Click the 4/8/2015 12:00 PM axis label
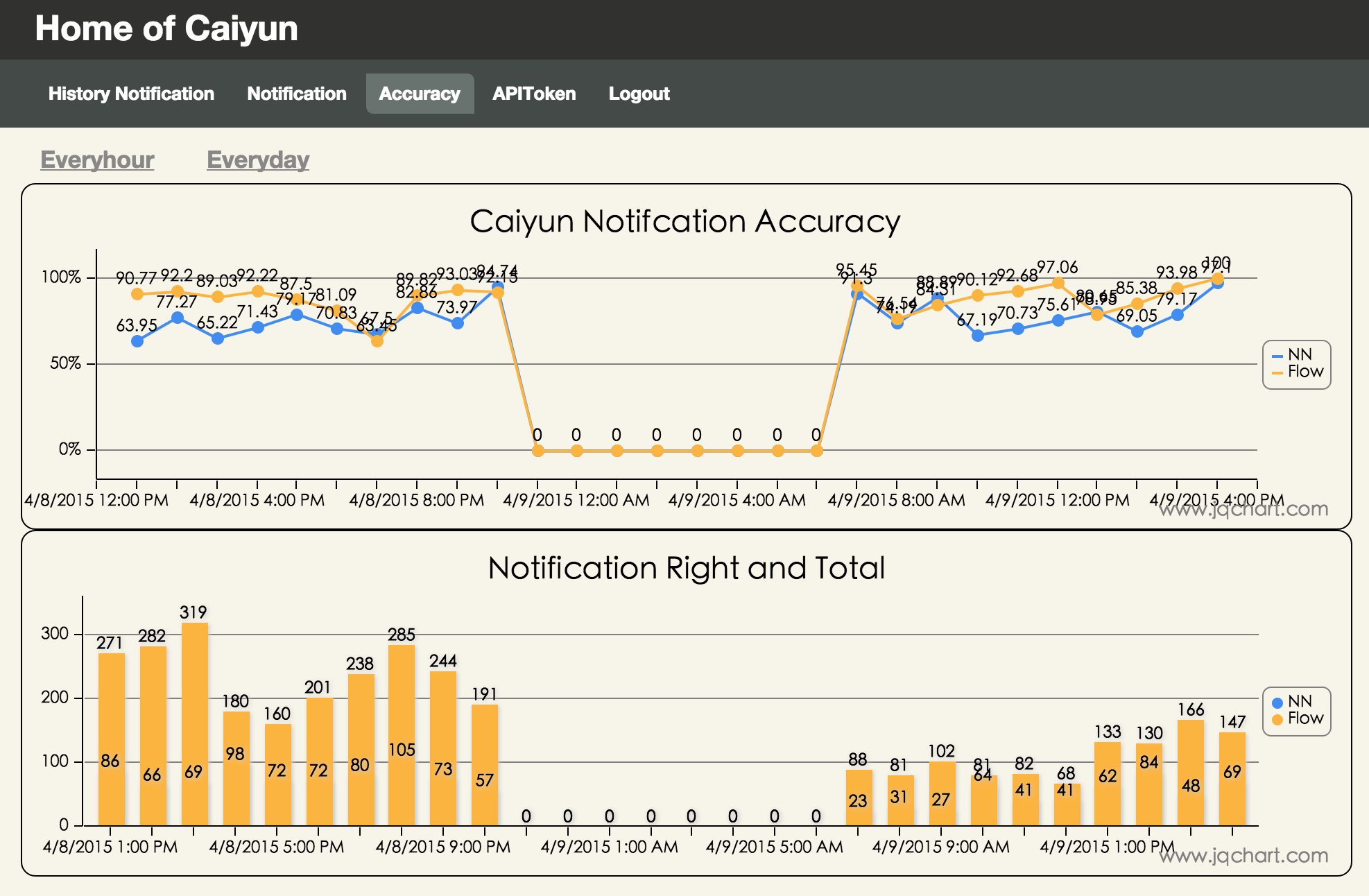This screenshot has height=896, width=1369. point(96,500)
